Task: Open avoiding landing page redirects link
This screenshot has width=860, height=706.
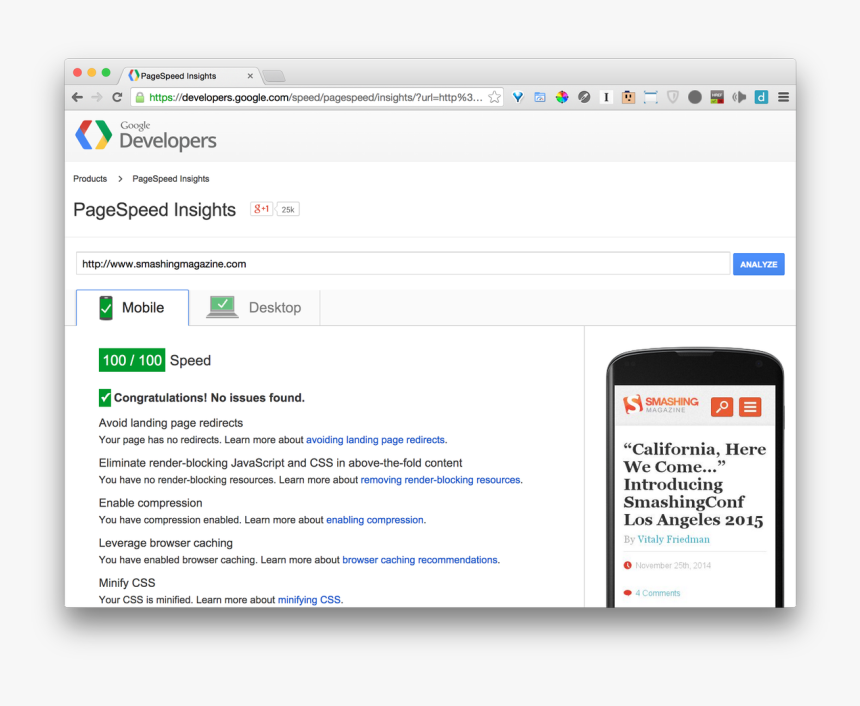Action: point(375,440)
